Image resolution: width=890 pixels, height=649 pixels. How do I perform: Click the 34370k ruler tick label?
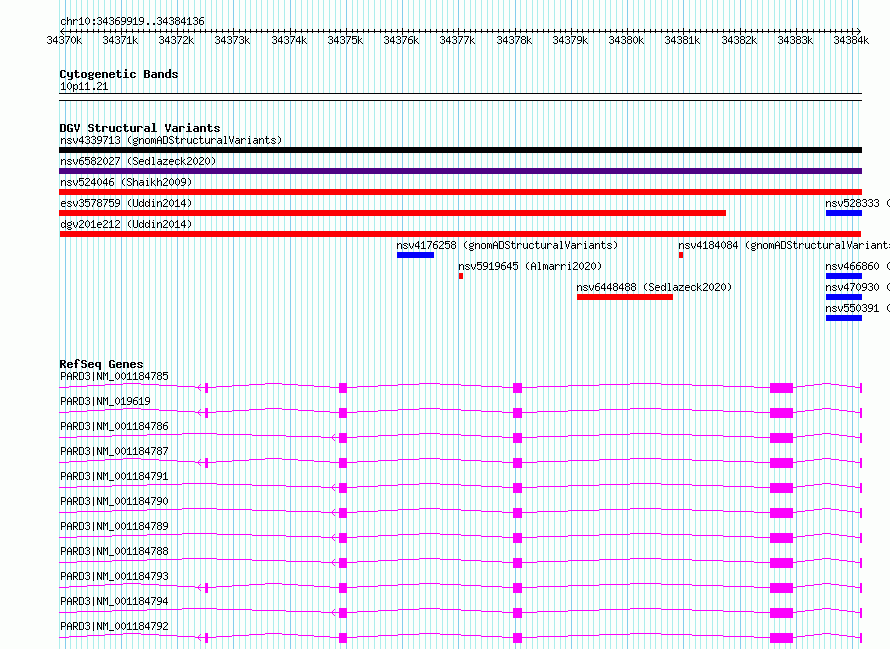coord(64,40)
